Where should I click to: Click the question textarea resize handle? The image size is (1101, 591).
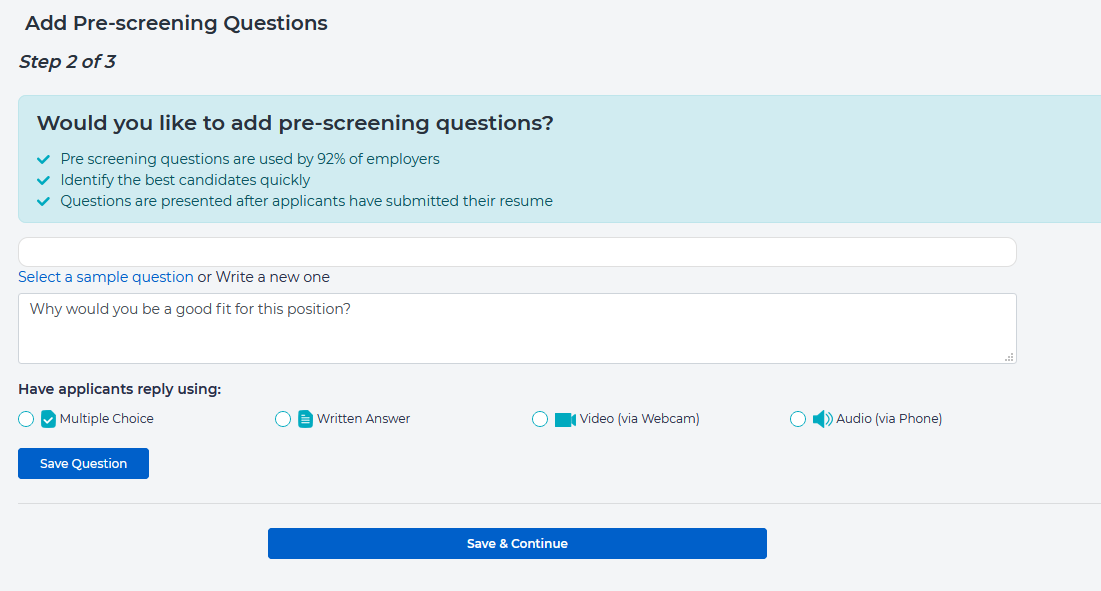pos(1009,356)
